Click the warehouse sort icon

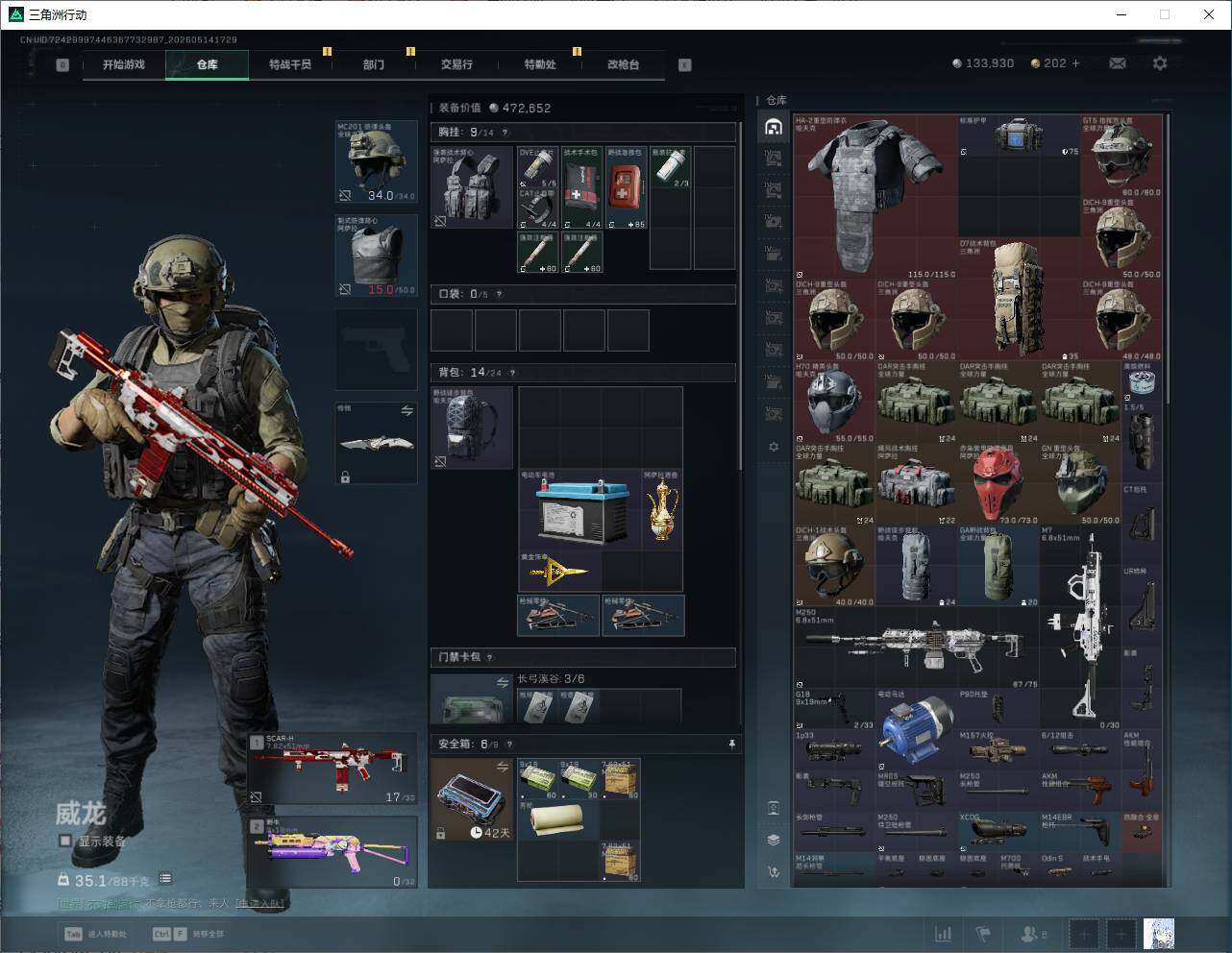click(x=774, y=871)
